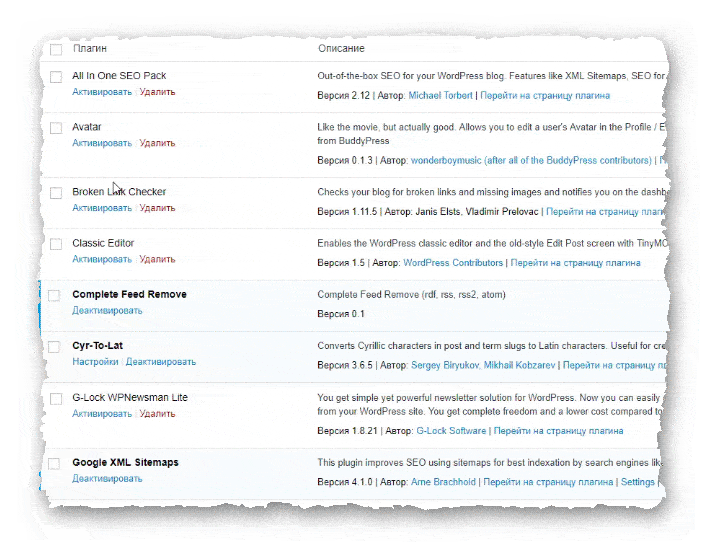
Task: Activate All In One SEO Pack via Активировать
Action: (102, 92)
